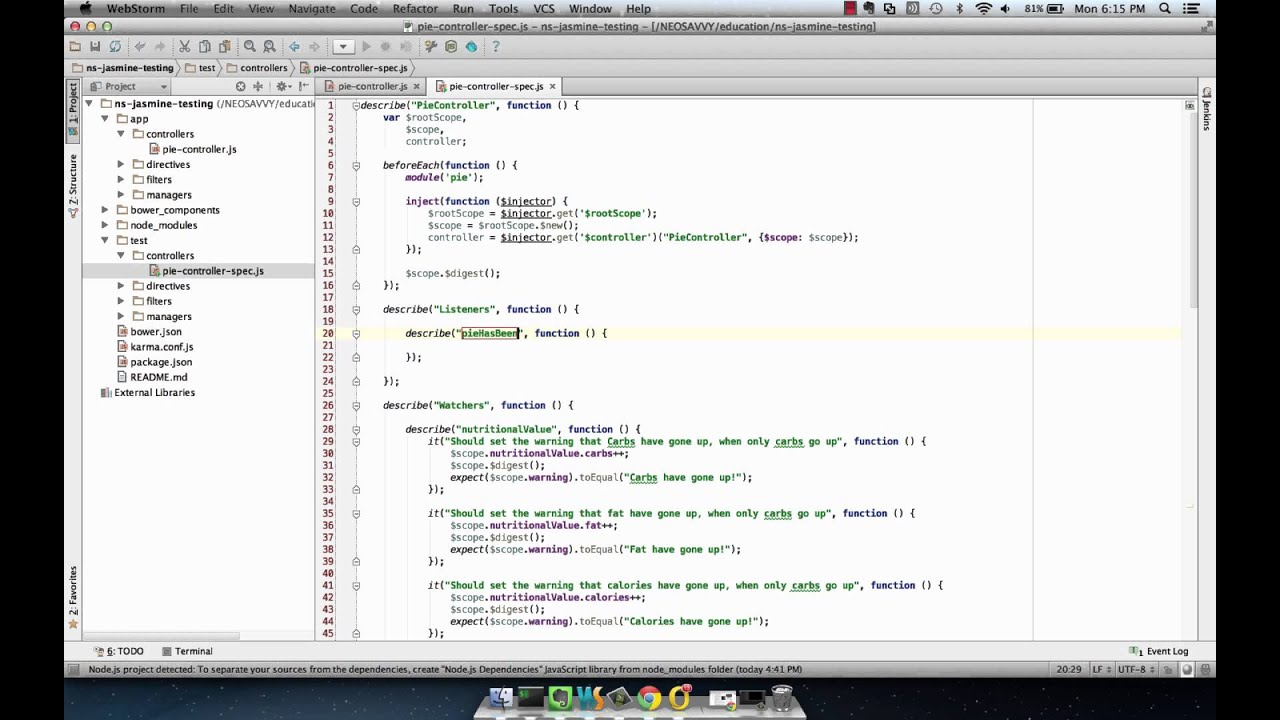Click the Paste clipboard icon
This screenshot has width=1280, height=720.
pyautogui.click(x=225, y=47)
